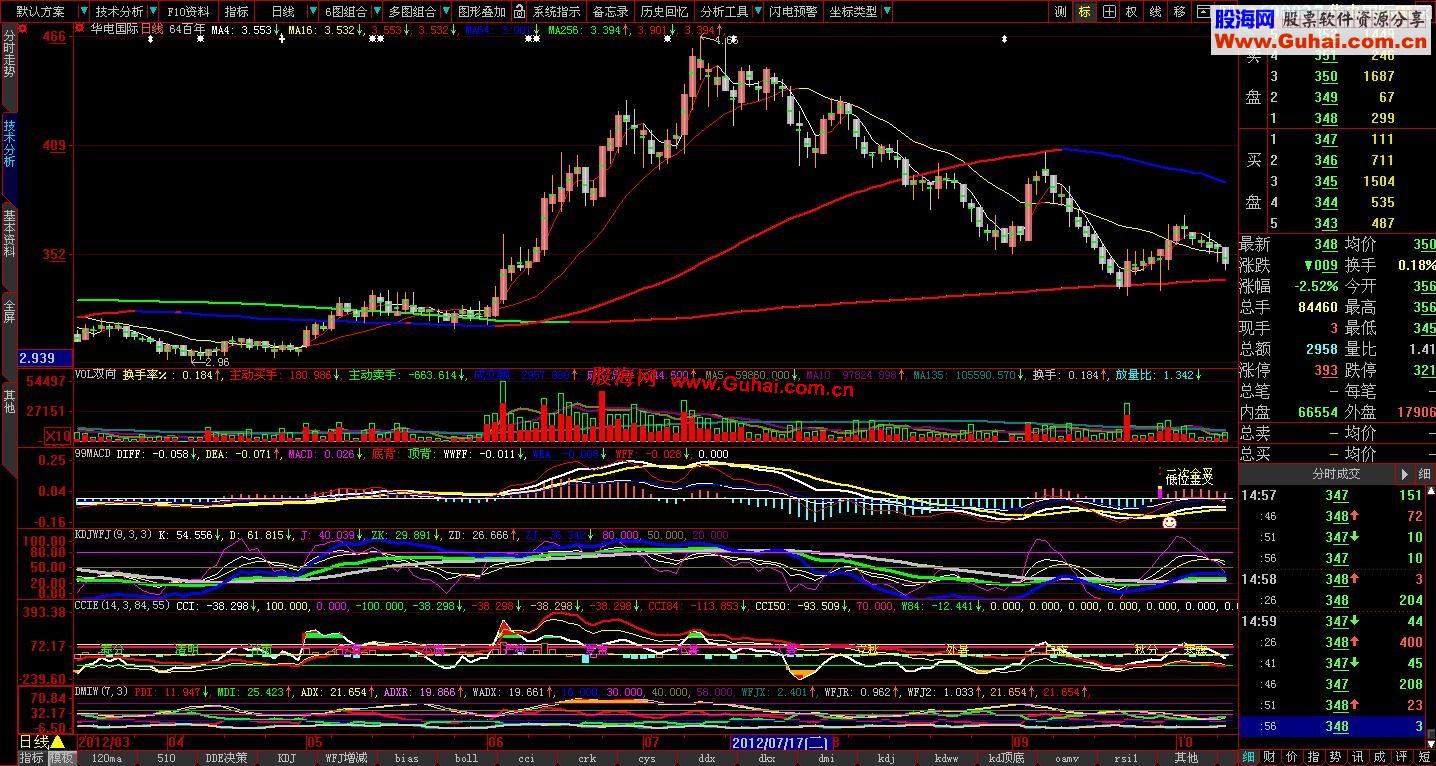Open F10资料 from the toolbar
This screenshot has height=766, width=1436.
188,12
